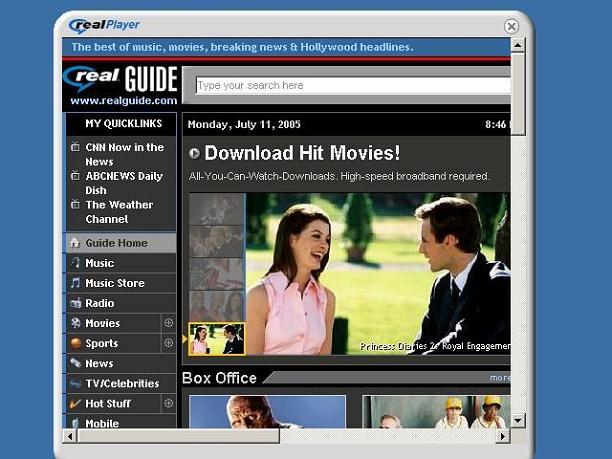Click the TV/Celebrities icon
Viewport: 612px width, 459px height.
[75, 383]
